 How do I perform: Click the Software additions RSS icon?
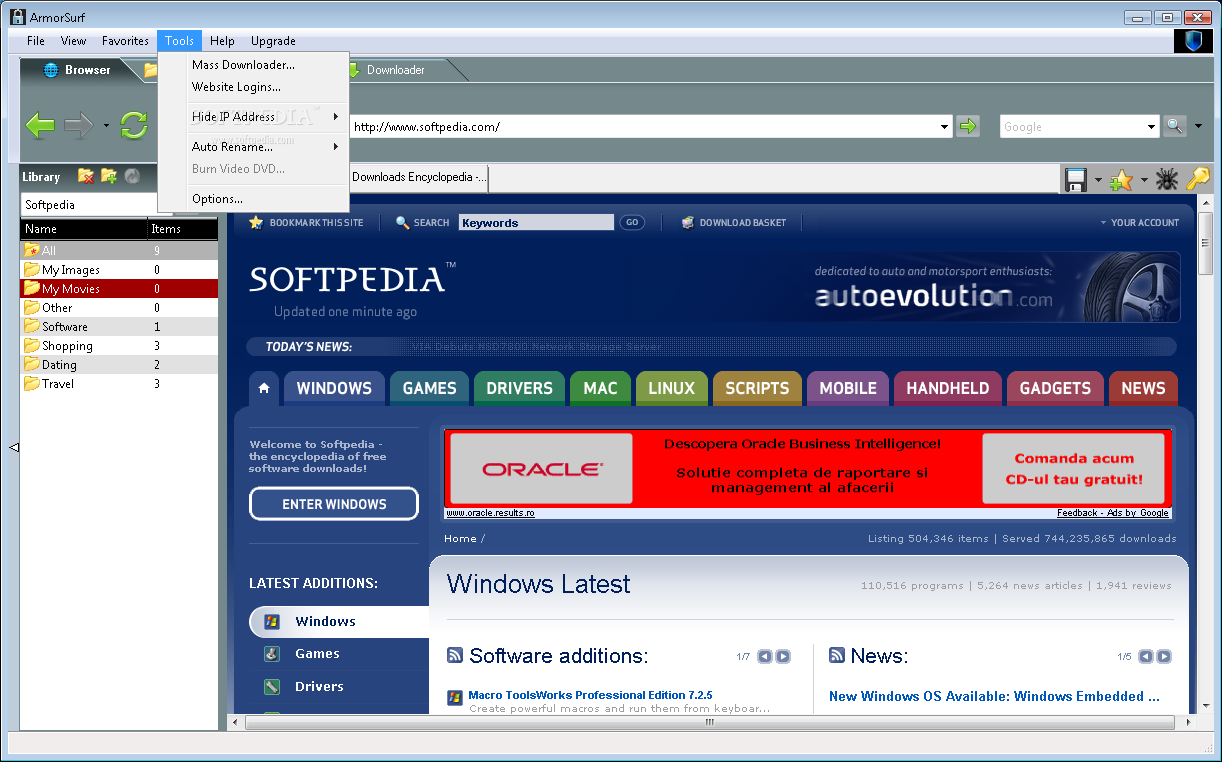pos(455,656)
